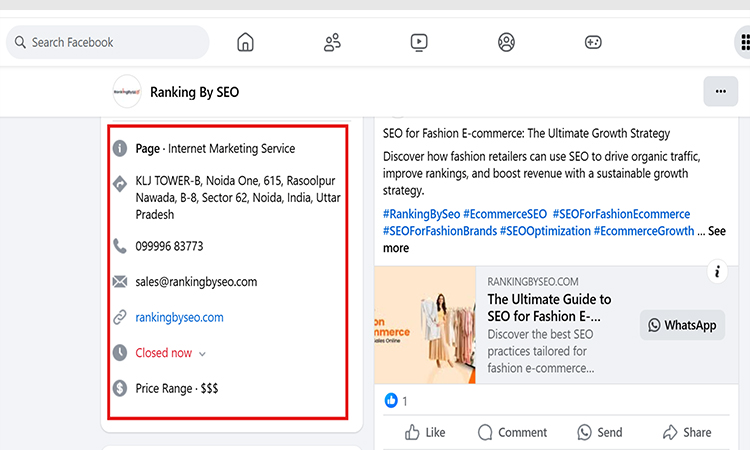Click the clock icon beside Closed now

[120, 353]
